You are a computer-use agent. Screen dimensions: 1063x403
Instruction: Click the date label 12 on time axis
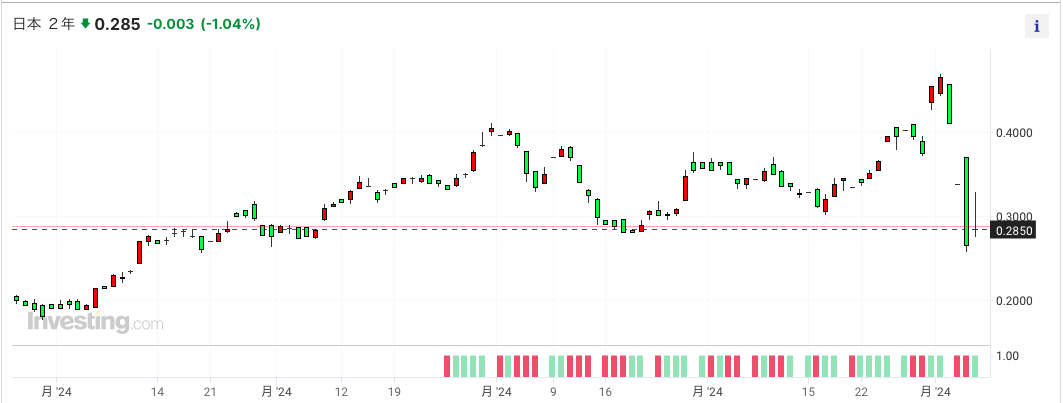[341, 392]
